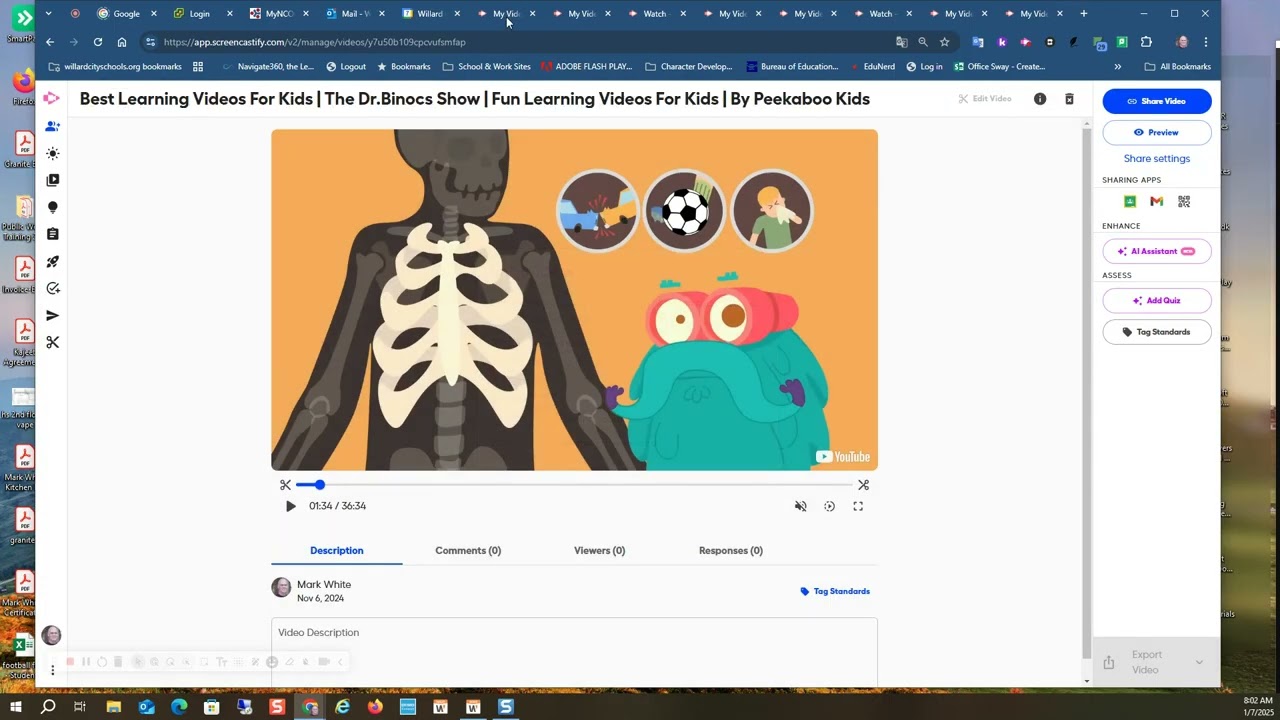Click the rocket icon in sidebar
The width and height of the screenshot is (1280, 720).
click(53, 261)
